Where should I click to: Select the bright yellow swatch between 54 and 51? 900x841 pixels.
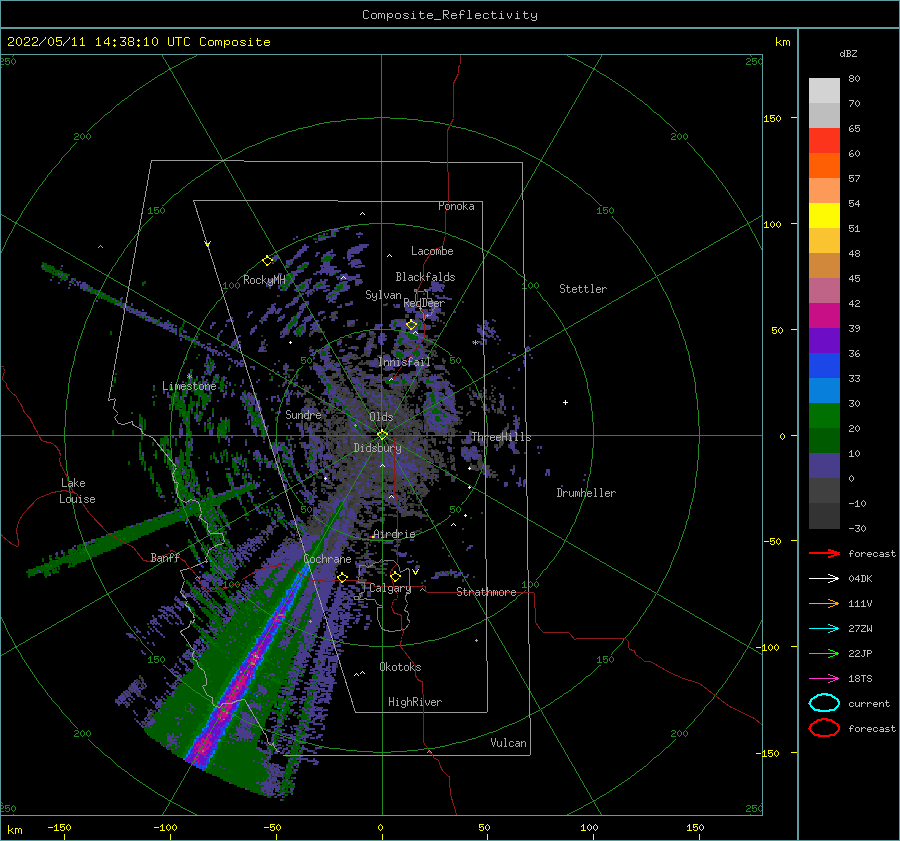[x=824, y=215]
